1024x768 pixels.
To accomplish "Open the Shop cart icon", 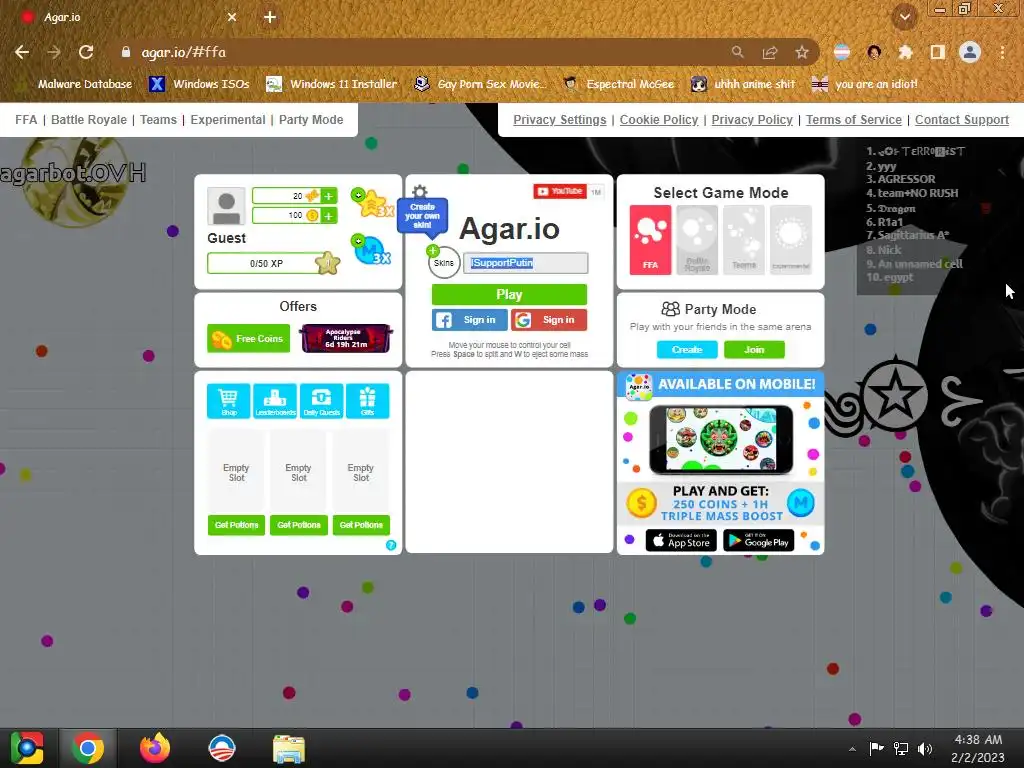I will point(229,400).
